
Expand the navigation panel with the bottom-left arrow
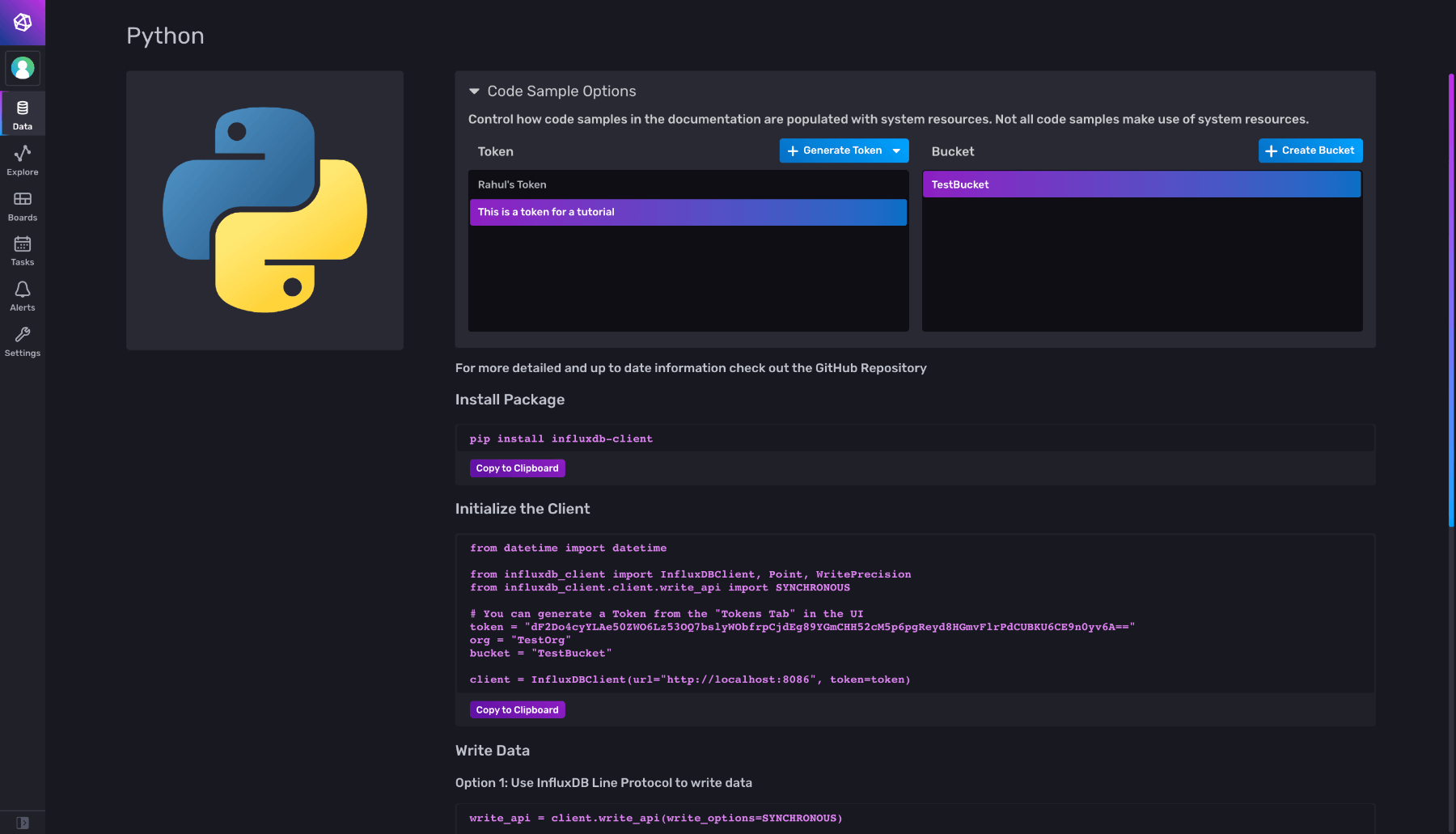(x=22, y=821)
